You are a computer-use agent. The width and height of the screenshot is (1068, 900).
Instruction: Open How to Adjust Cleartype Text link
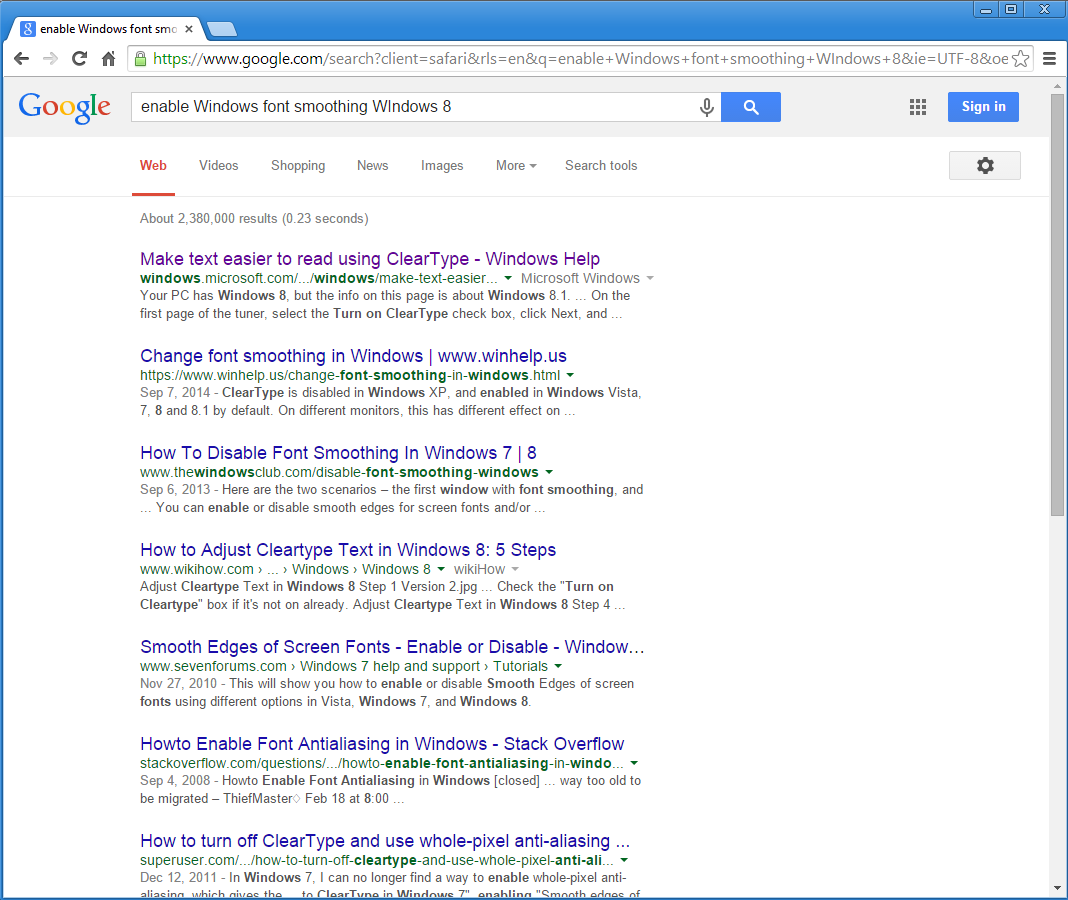click(x=348, y=550)
